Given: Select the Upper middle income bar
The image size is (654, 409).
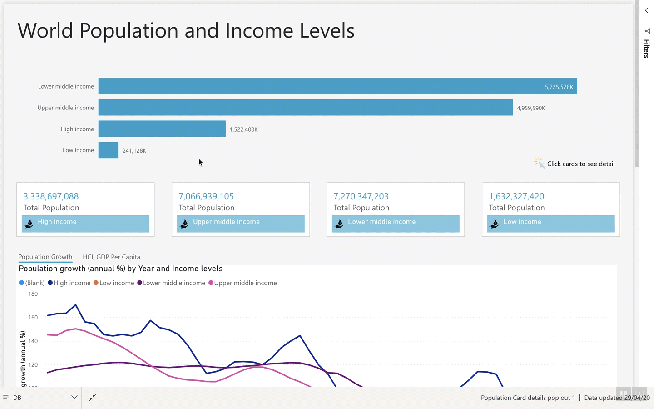Looking at the screenshot, I should (306, 108).
